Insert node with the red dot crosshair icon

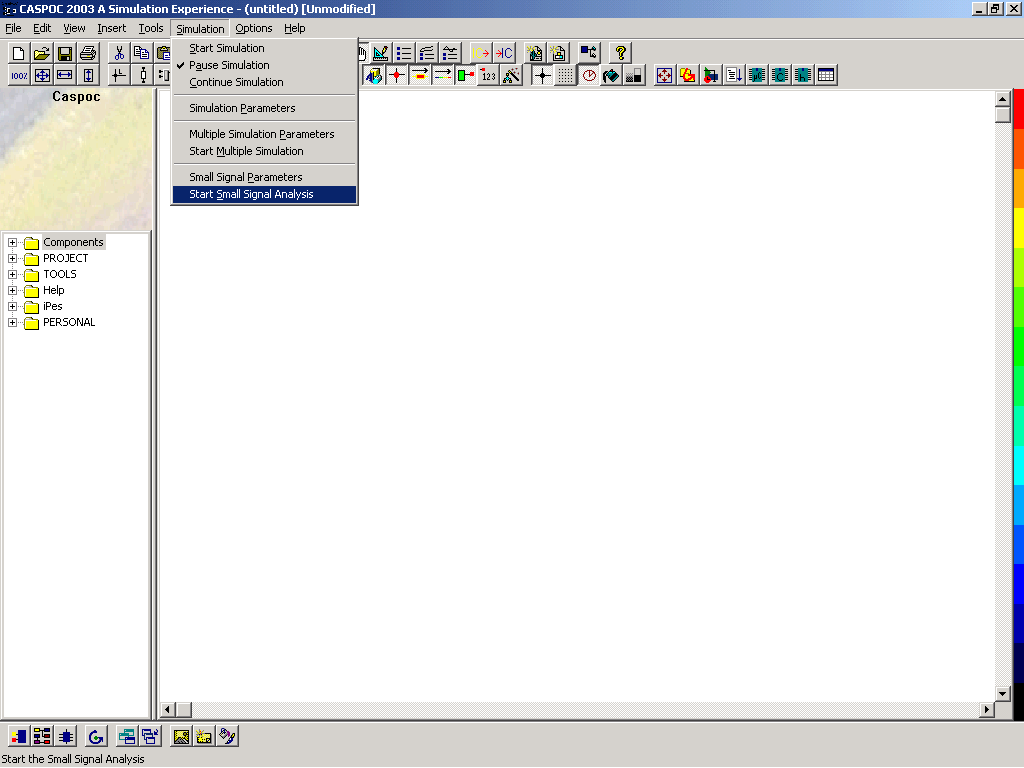(x=396, y=76)
